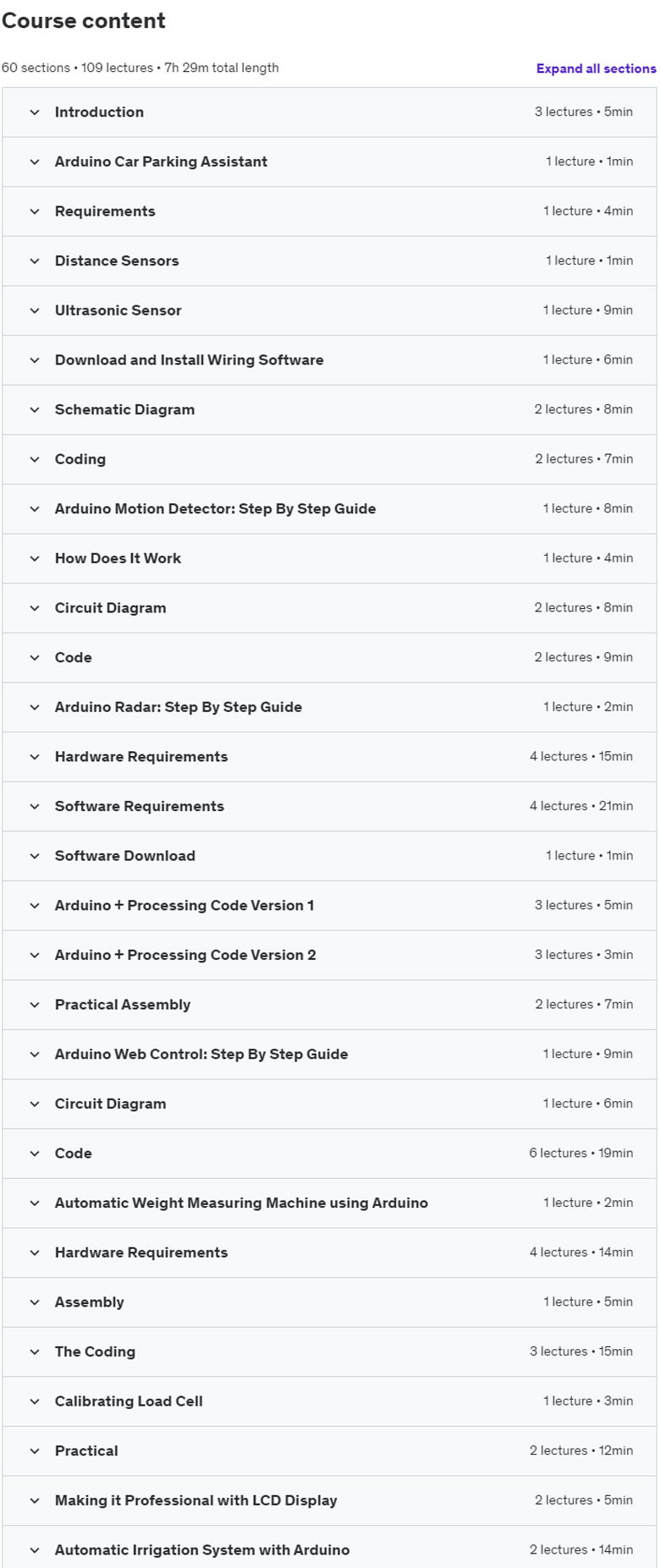Expand Making it Professional with LCD Display
Screen dimensions: 660x1568
pyautogui.click(x=196, y=1500)
